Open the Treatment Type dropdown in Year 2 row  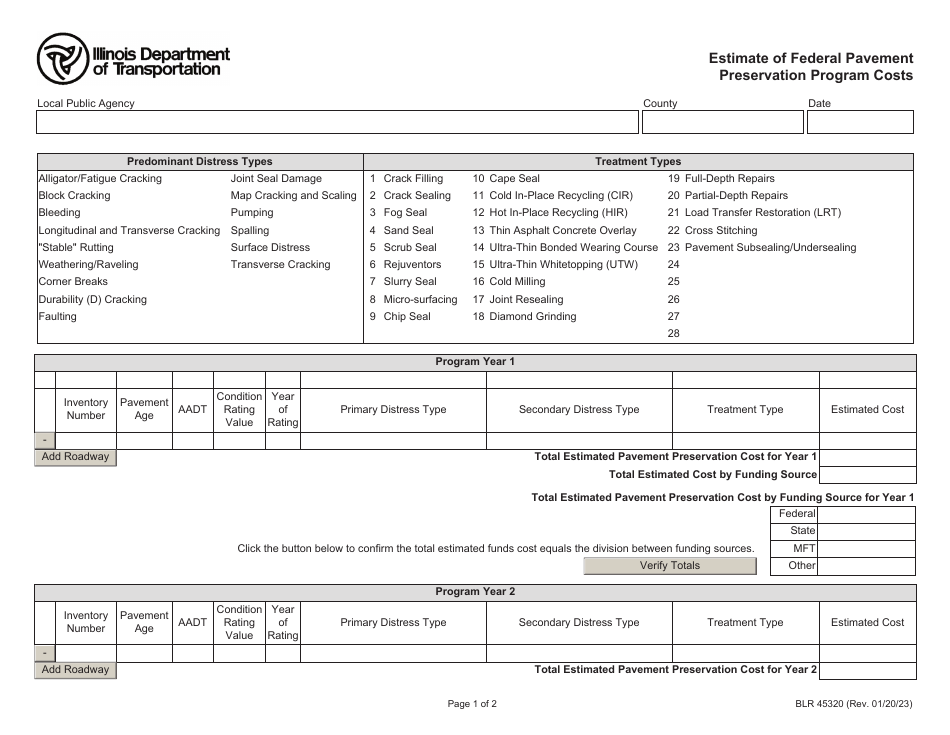[745, 651]
